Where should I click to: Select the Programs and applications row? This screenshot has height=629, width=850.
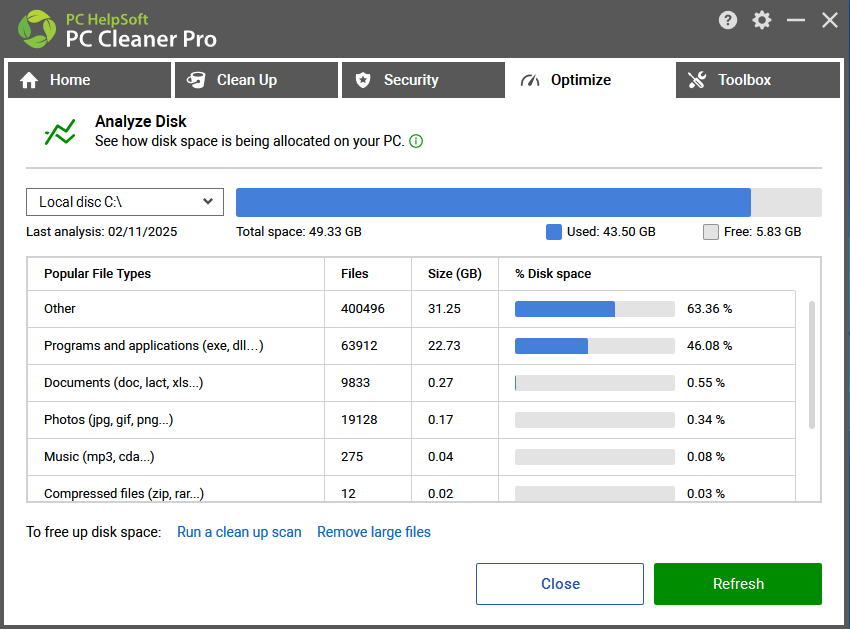tap(411, 346)
